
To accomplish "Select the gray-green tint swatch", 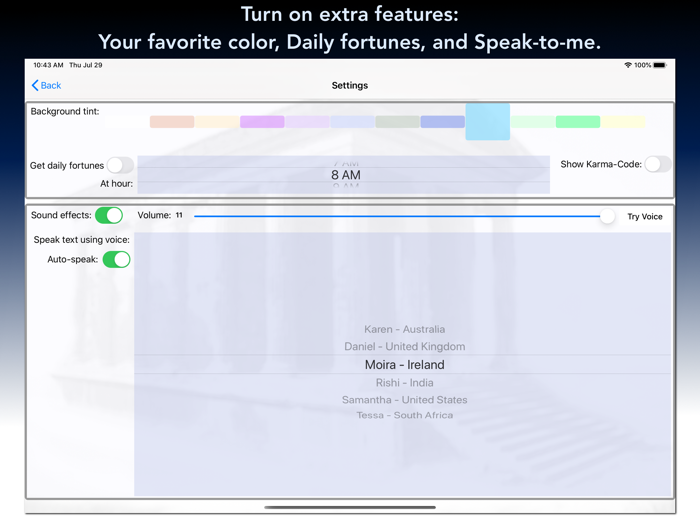I will (x=397, y=122).
